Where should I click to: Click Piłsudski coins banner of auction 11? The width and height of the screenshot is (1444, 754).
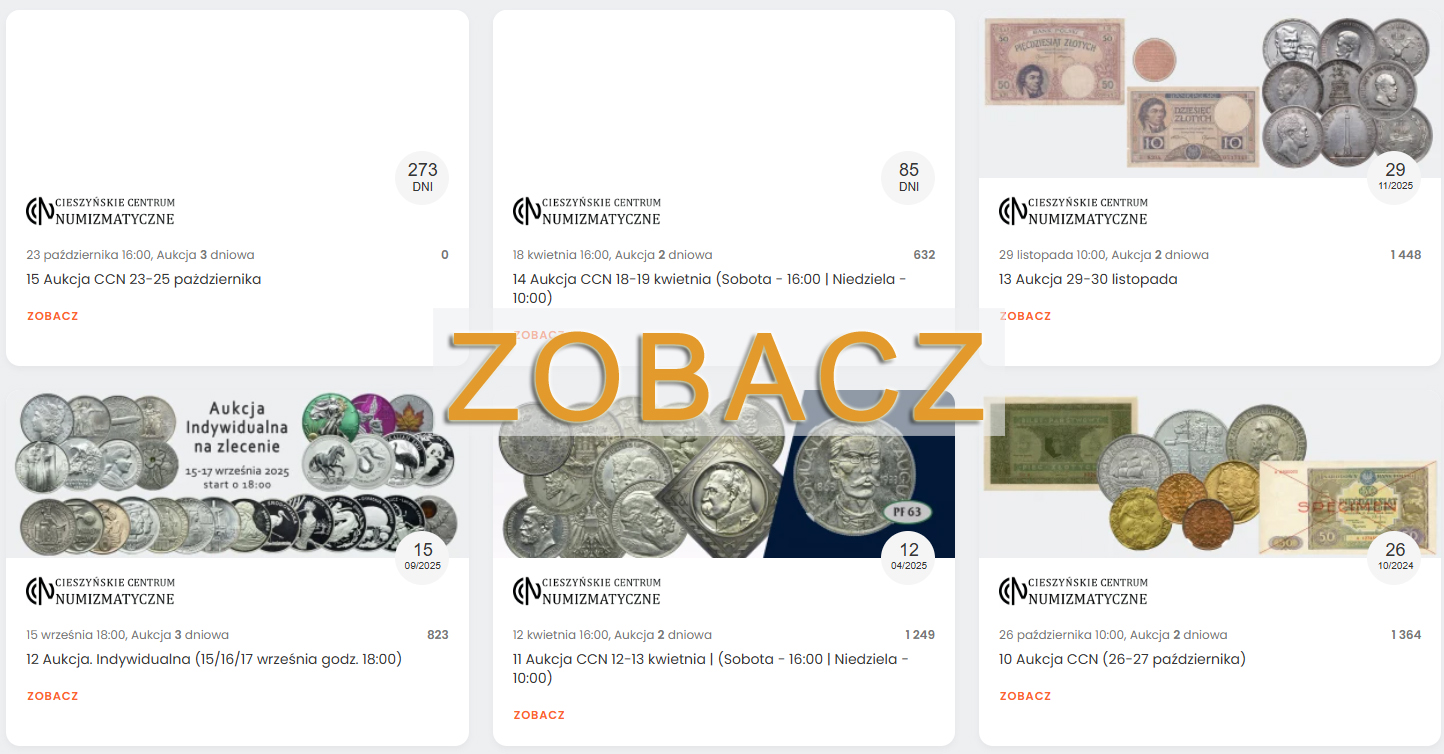(x=724, y=474)
